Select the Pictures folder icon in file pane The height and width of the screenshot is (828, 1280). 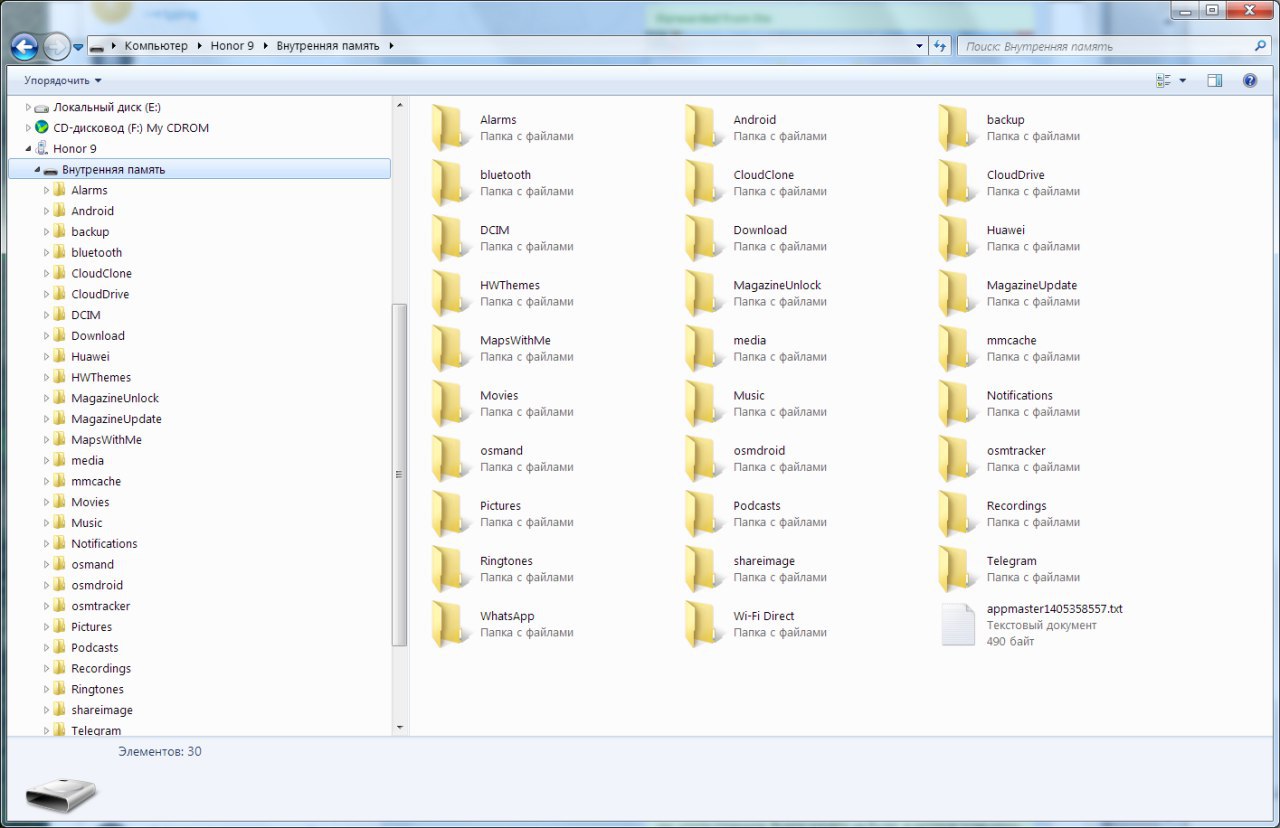(451, 513)
